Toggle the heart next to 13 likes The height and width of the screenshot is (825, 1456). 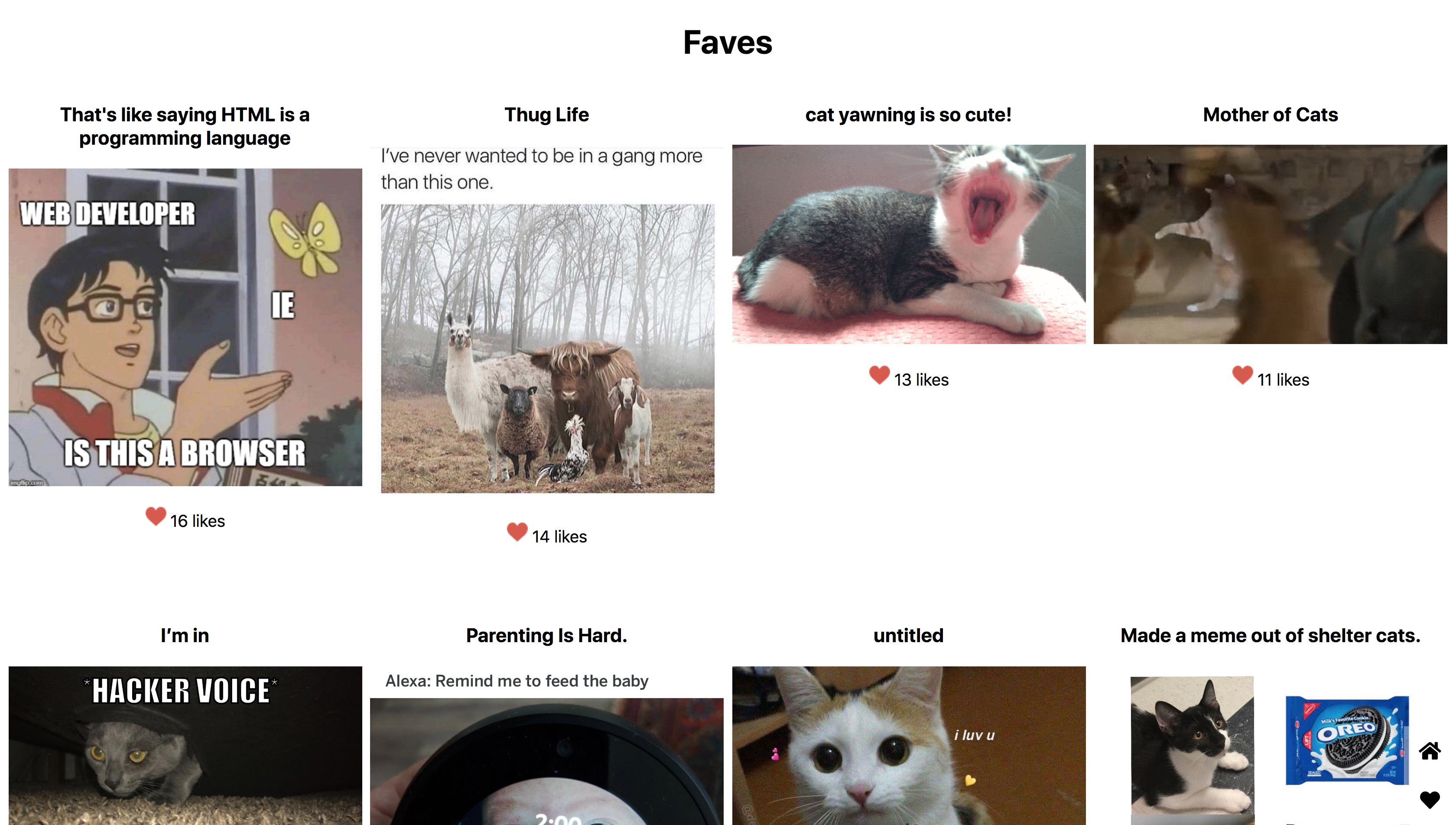pos(879,374)
